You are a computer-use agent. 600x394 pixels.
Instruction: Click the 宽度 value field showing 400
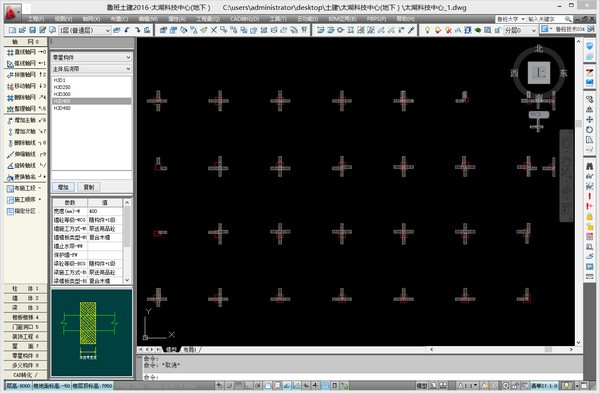click(x=105, y=211)
